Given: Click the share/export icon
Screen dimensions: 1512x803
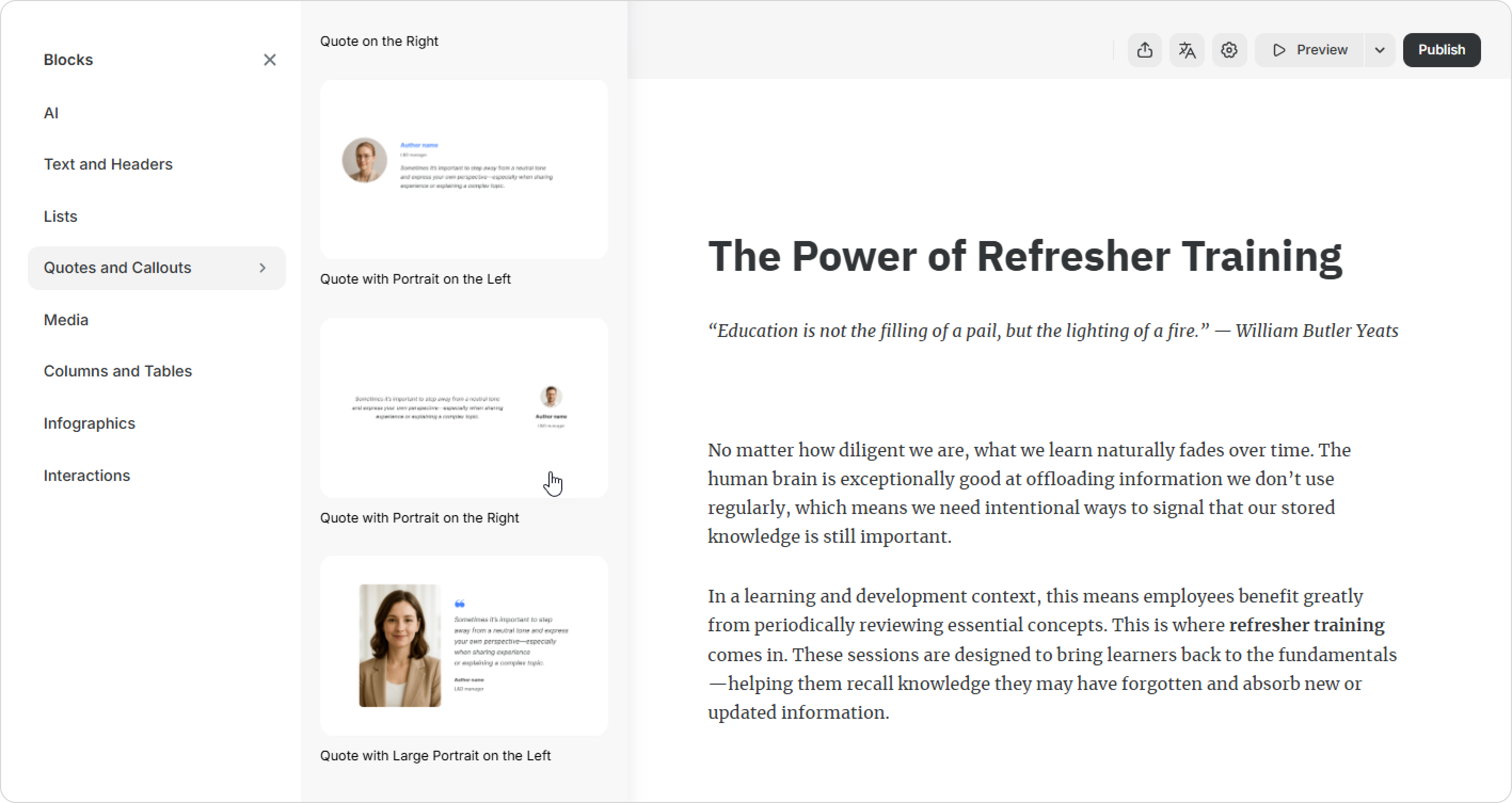Looking at the screenshot, I should point(1144,50).
